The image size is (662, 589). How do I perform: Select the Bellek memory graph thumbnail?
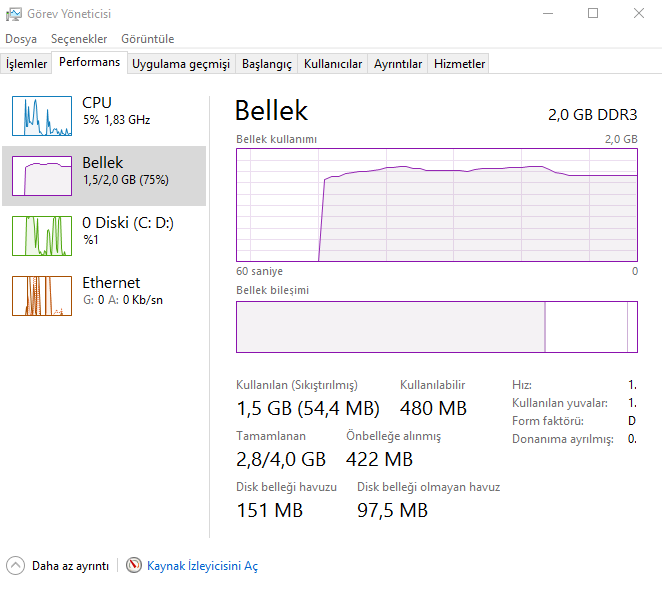click(x=42, y=176)
